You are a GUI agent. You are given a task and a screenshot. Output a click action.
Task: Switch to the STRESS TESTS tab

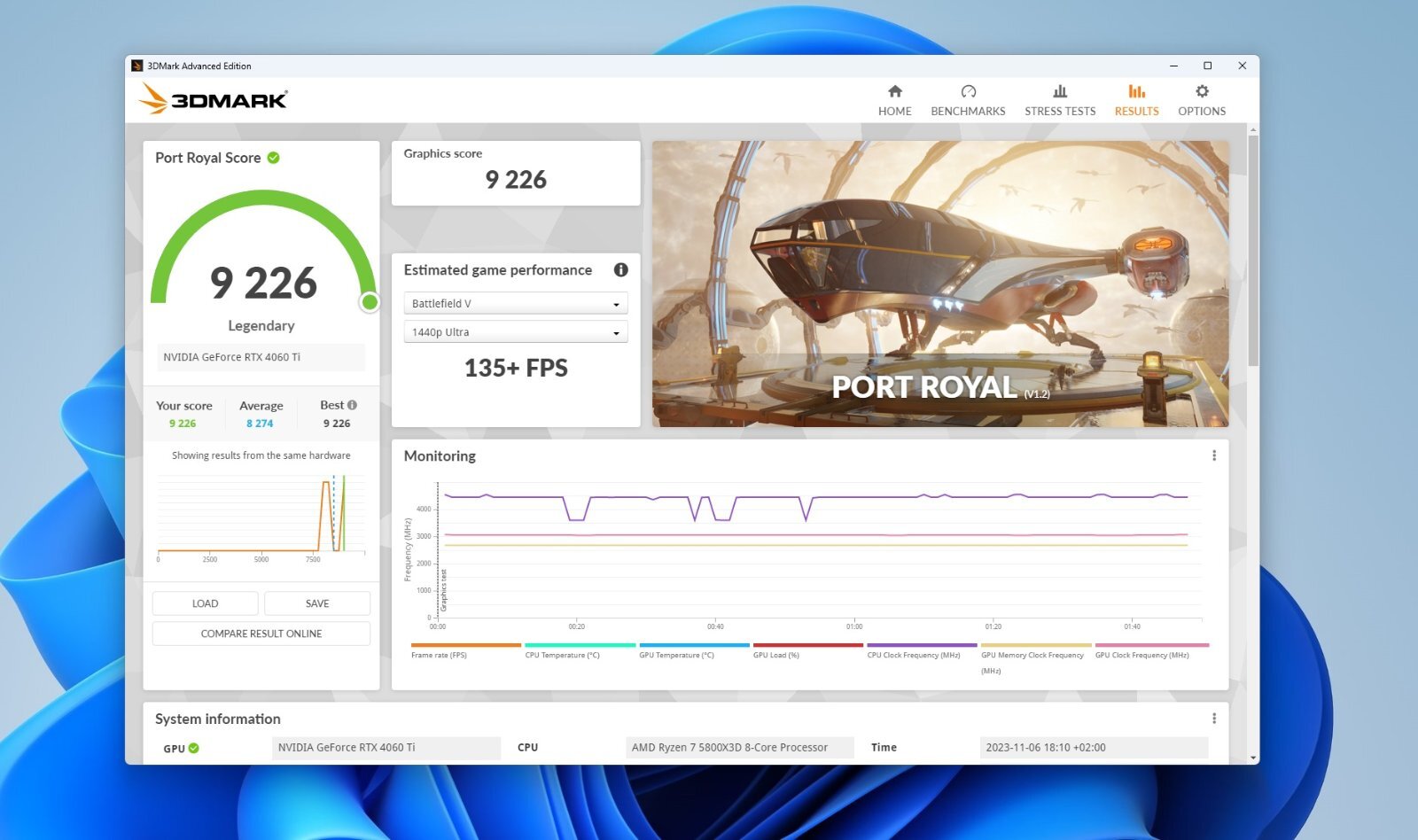pos(1060,112)
